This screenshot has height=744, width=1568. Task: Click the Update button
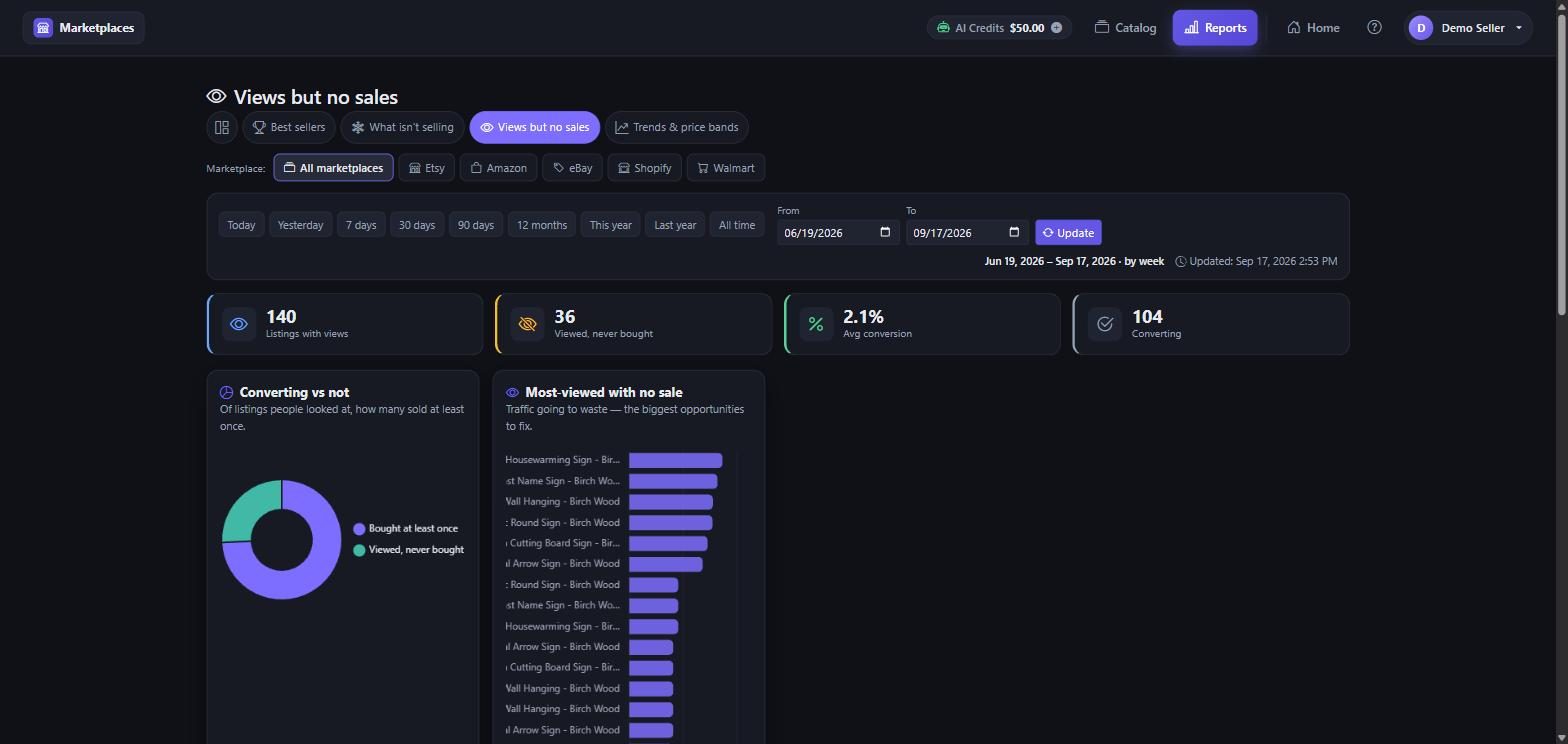[x=1068, y=233]
